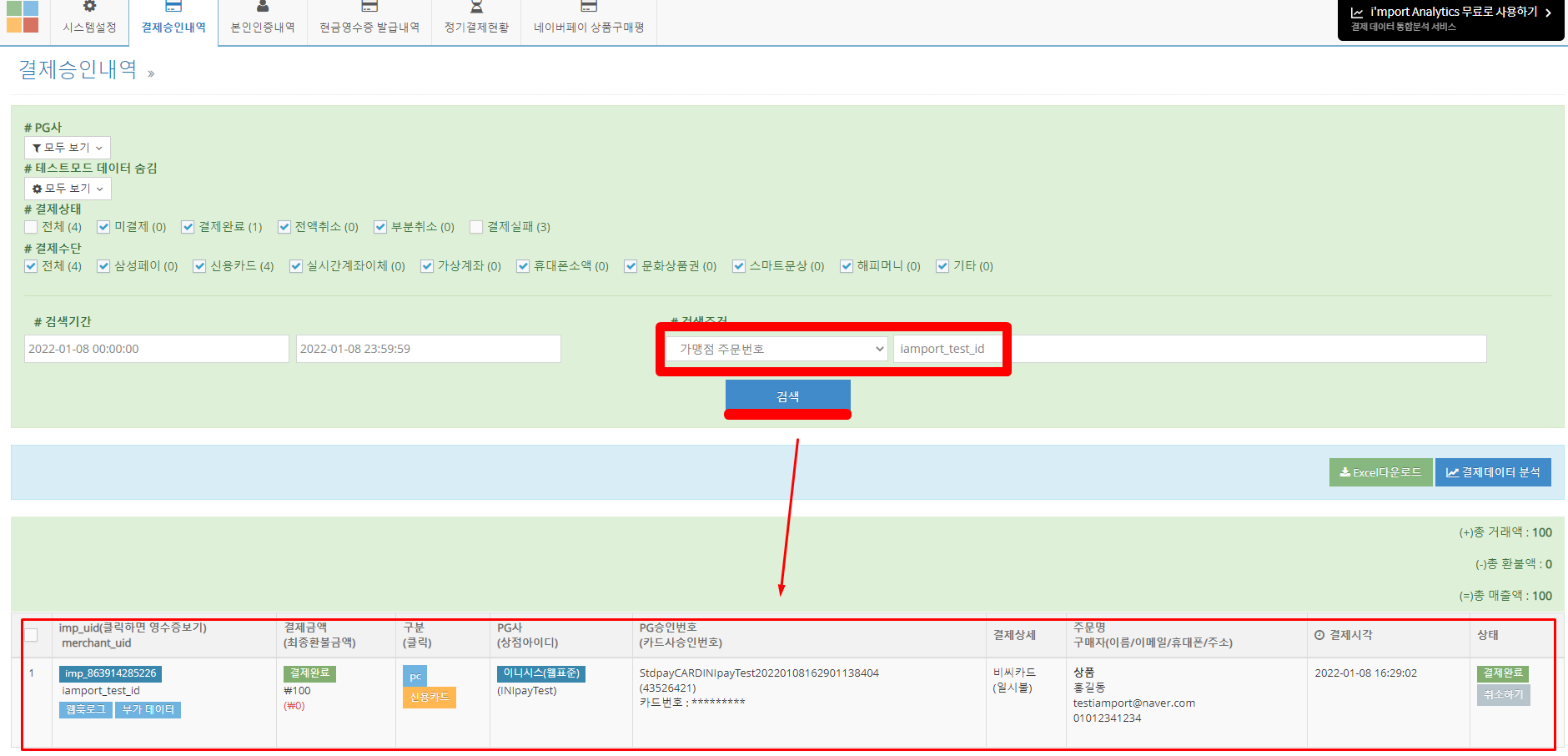Click the end date field 2022-01-08 23:59:59
The image size is (1568, 756).
(x=428, y=349)
